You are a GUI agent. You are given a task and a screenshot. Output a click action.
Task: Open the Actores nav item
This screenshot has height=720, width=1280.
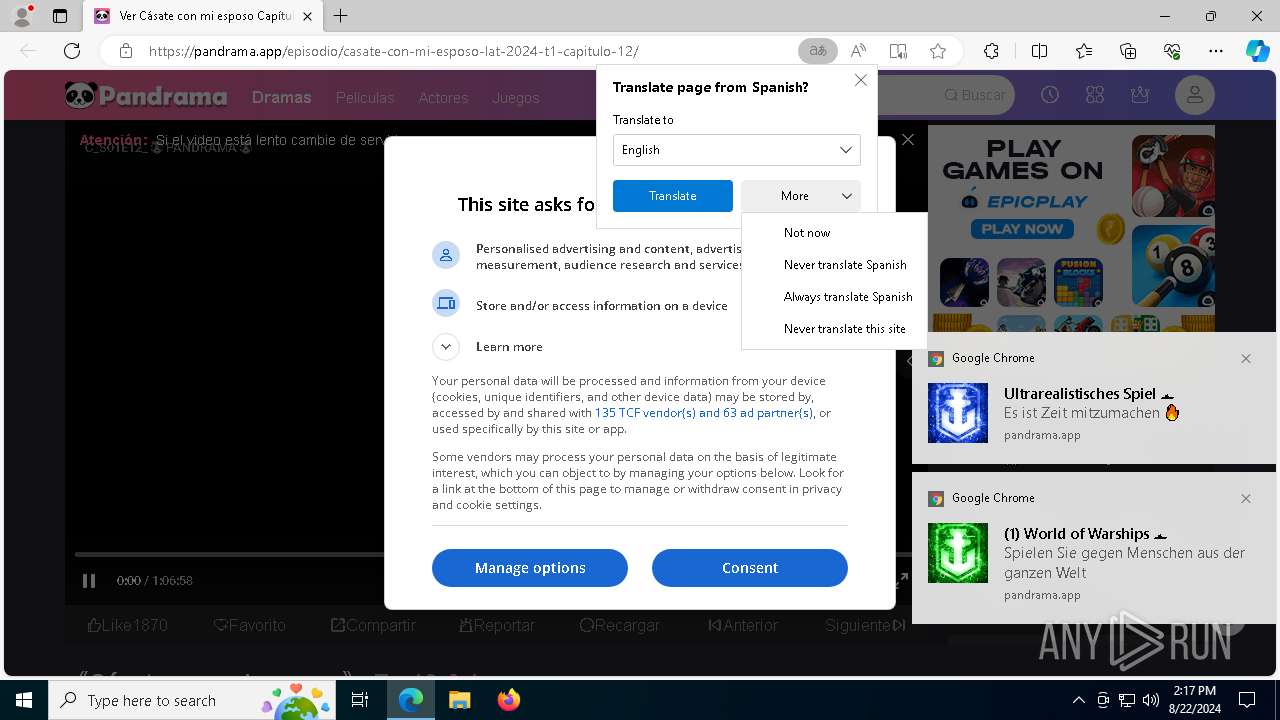pos(443,97)
